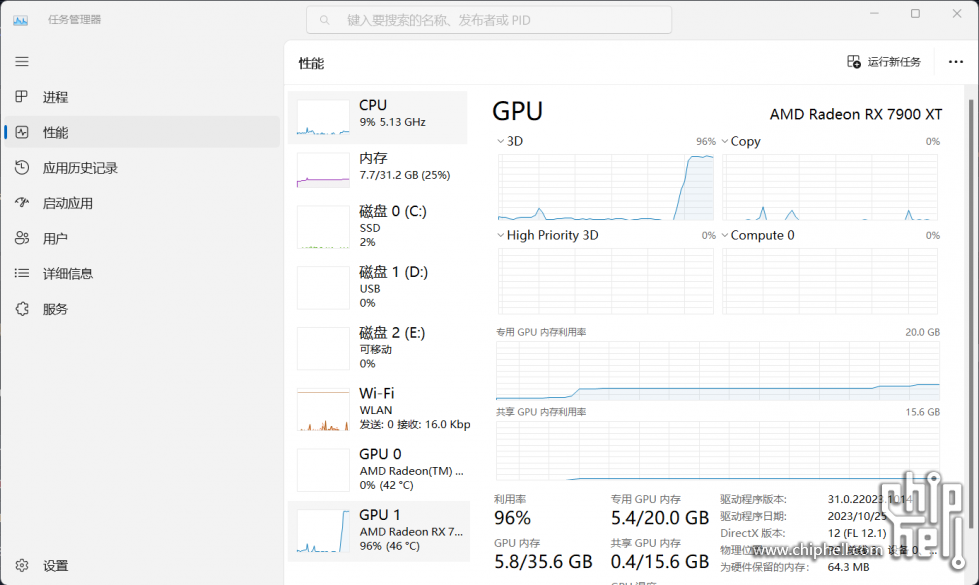Select GPU 1 AMD Radeon RX 7900 entry
Viewport: 979px width, 585px height.
(379, 531)
